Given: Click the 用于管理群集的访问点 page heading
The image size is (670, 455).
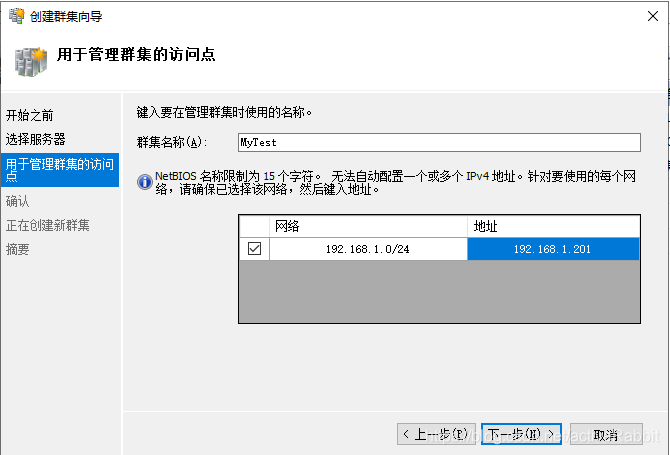Looking at the screenshot, I should (136, 55).
